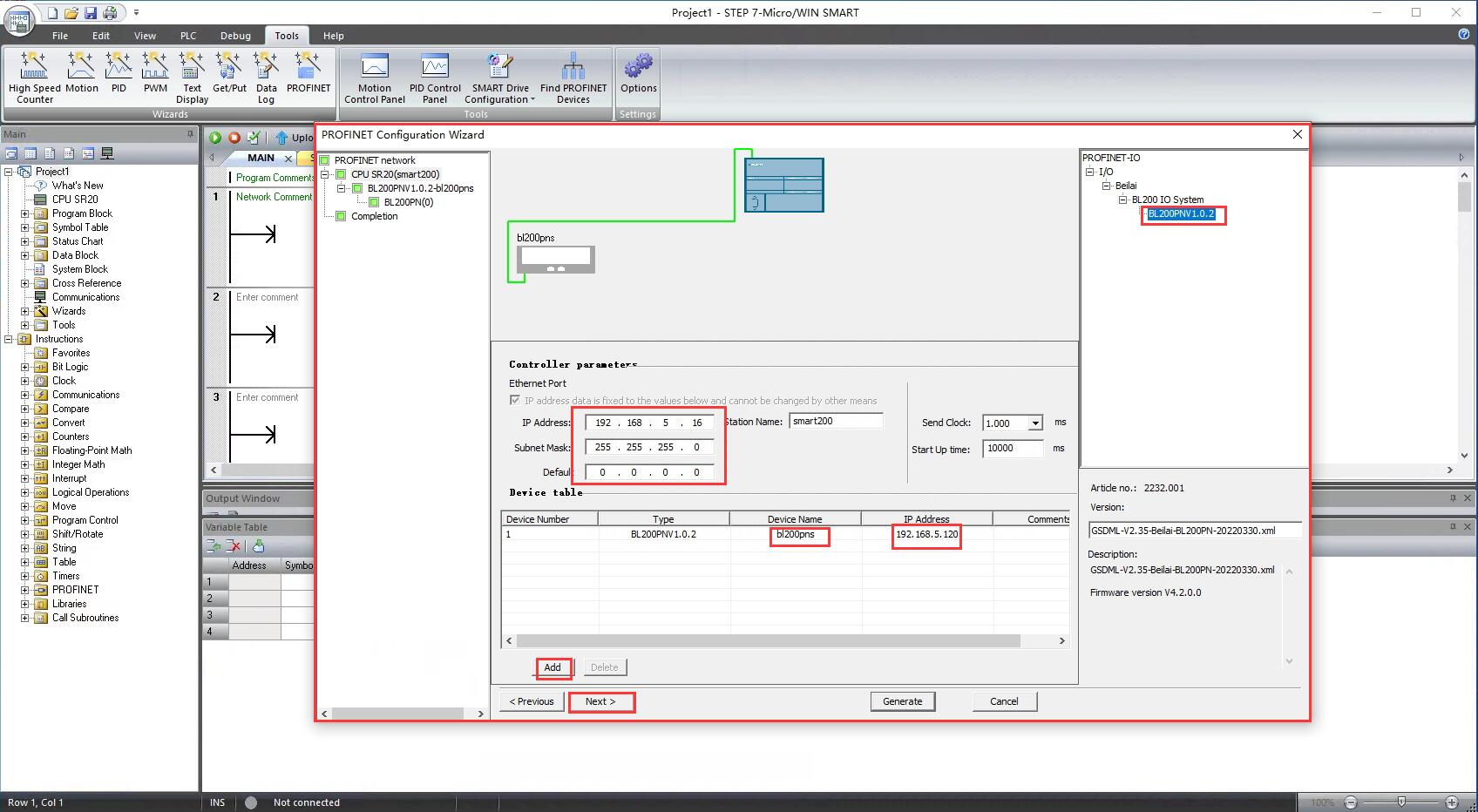Switch to the View ribbon tab
Image resolution: width=1478 pixels, height=812 pixels.
tap(145, 36)
